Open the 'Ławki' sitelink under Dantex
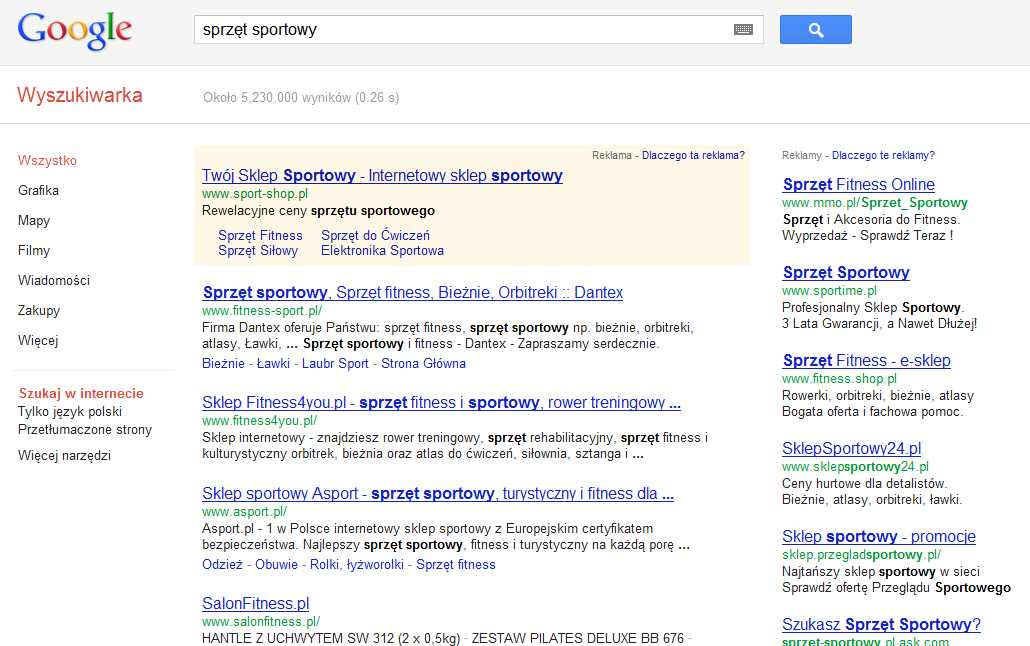1030x646 pixels. pyautogui.click(x=273, y=363)
